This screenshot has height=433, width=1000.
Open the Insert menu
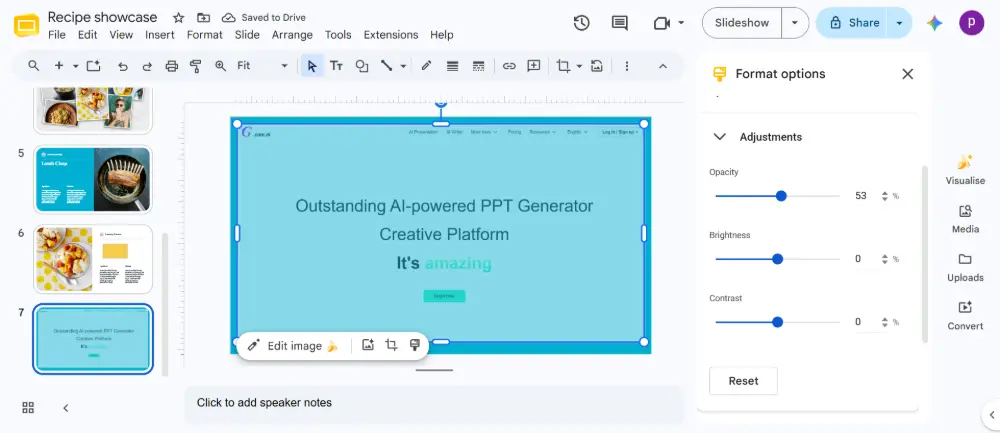[x=159, y=35]
